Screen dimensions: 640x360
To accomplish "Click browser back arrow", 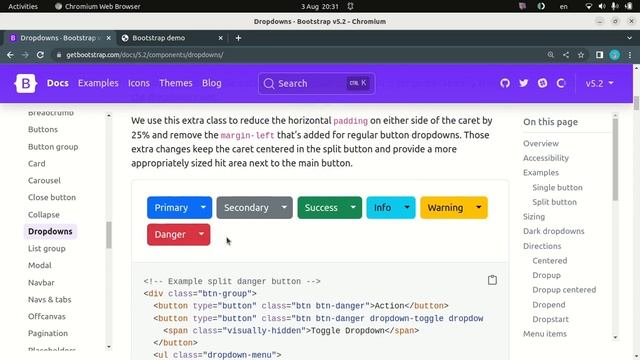I will (10, 55).
